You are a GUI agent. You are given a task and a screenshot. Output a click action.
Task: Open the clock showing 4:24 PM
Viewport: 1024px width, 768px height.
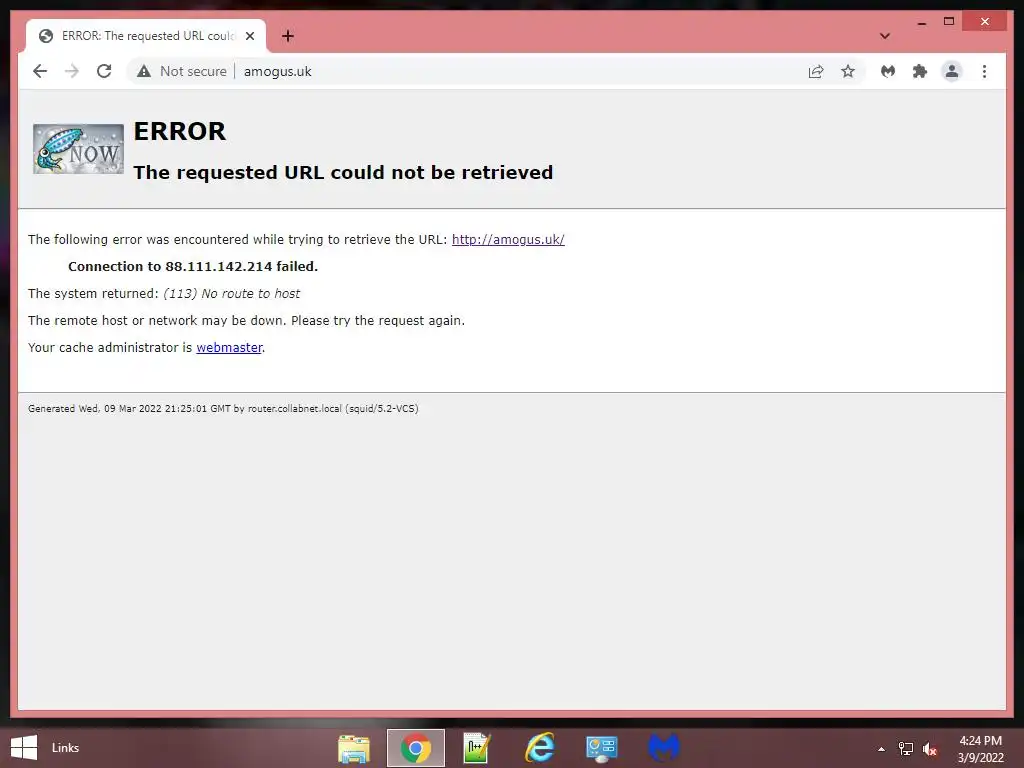point(980,749)
